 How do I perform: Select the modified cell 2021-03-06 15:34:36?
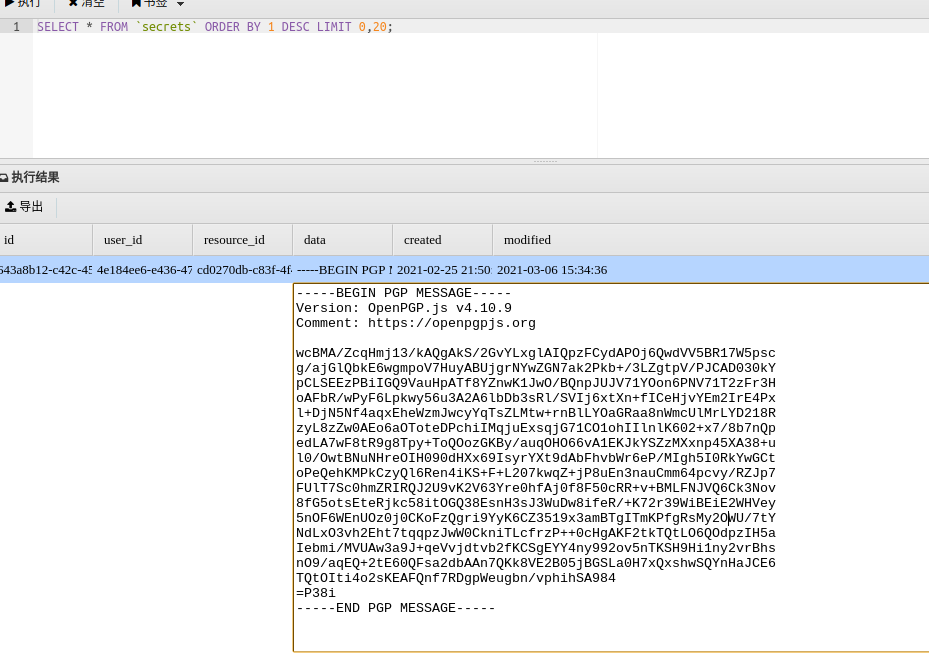click(552, 270)
